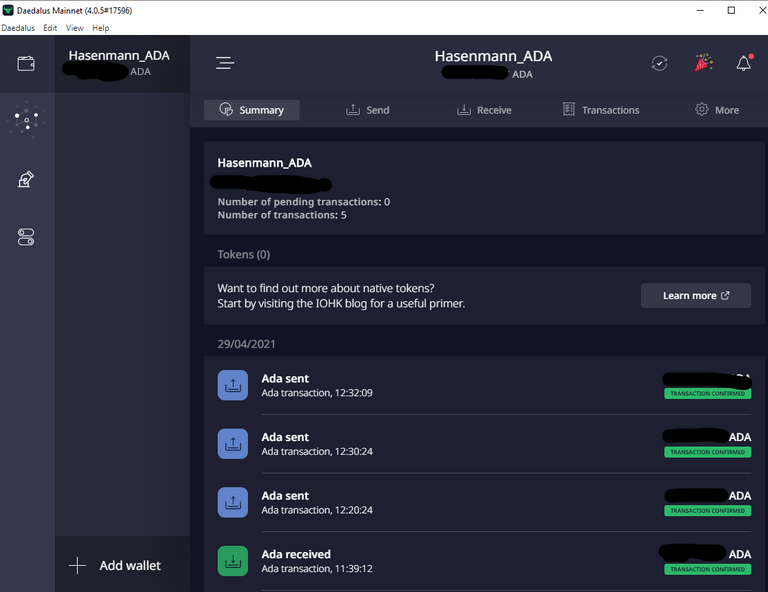The height and width of the screenshot is (592, 768).
Task: Open the party popper newsfeed update icon
Action: click(703, 63)
